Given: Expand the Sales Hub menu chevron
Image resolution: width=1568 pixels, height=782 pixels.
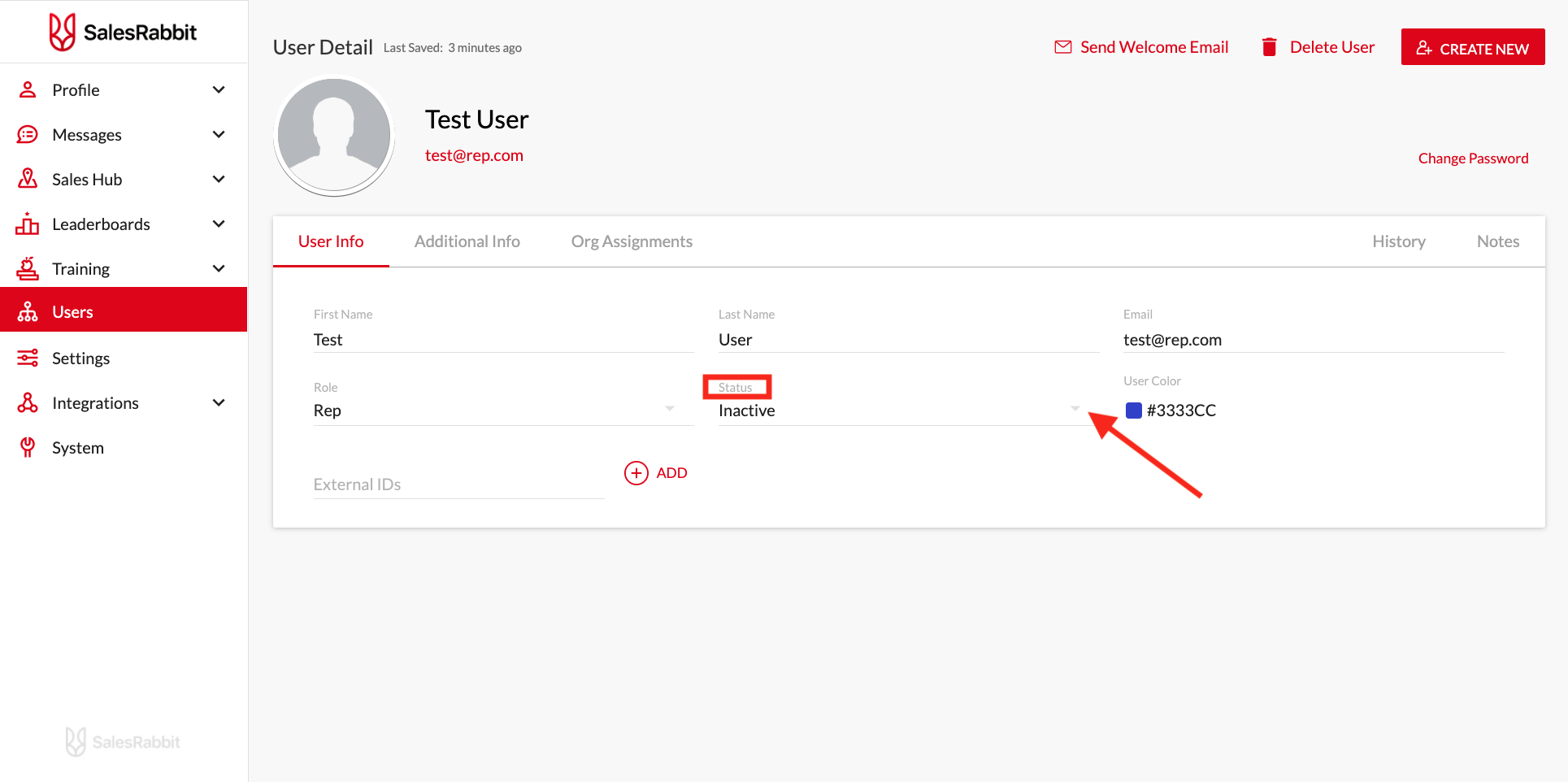Looking at the screenshot, I should (219, 179).
